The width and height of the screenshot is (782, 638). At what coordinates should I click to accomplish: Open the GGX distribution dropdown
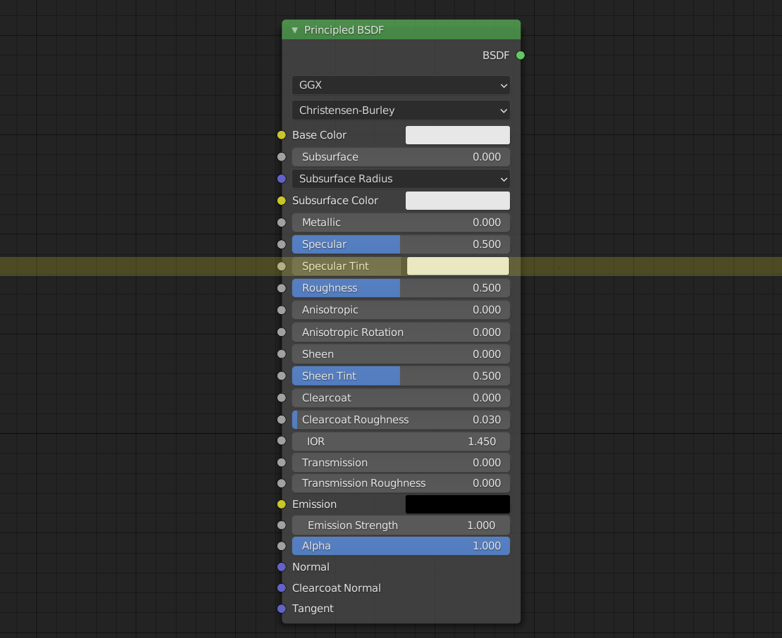[401, 85]
